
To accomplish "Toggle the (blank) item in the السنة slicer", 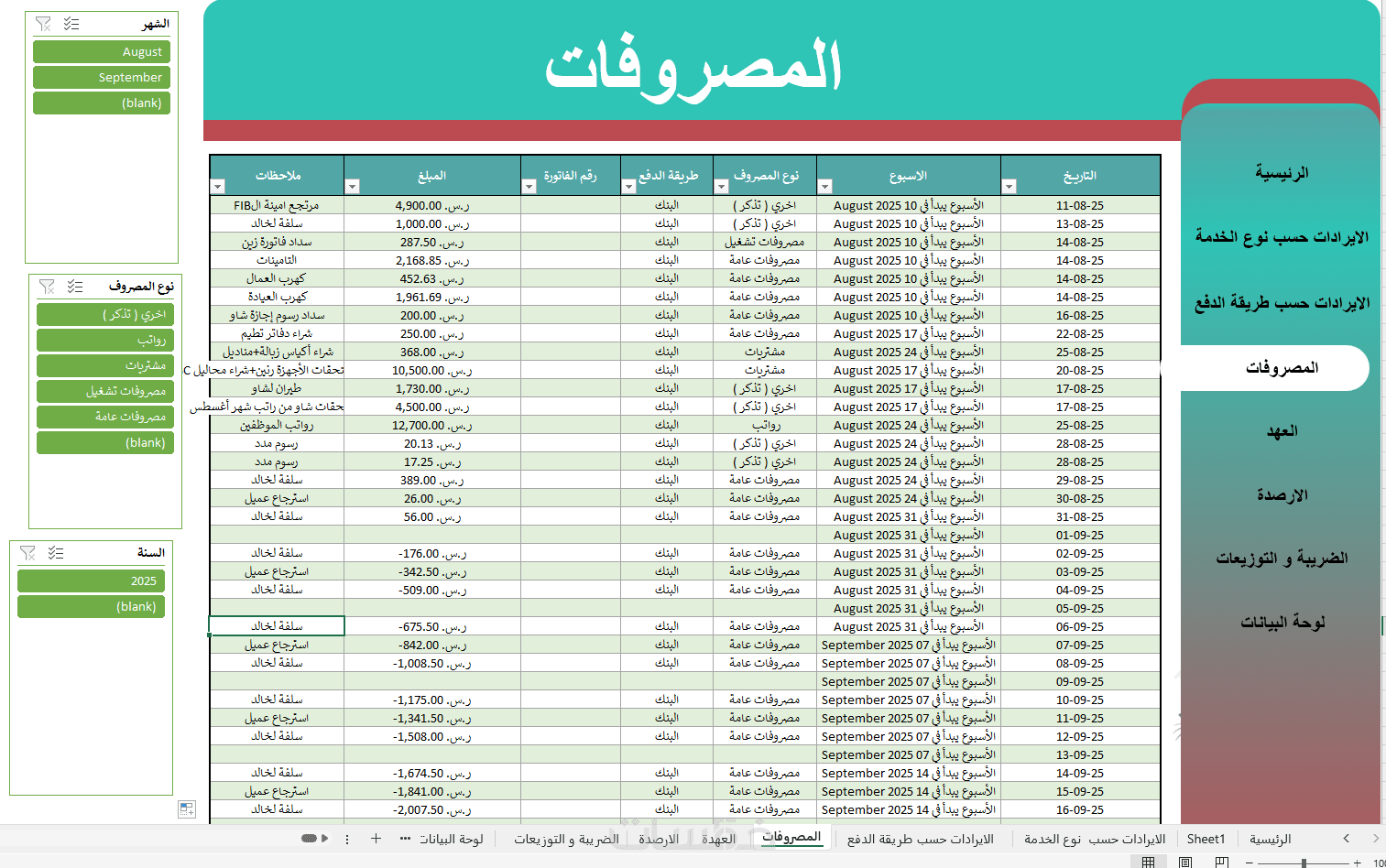I will click(x=91, y=606).
